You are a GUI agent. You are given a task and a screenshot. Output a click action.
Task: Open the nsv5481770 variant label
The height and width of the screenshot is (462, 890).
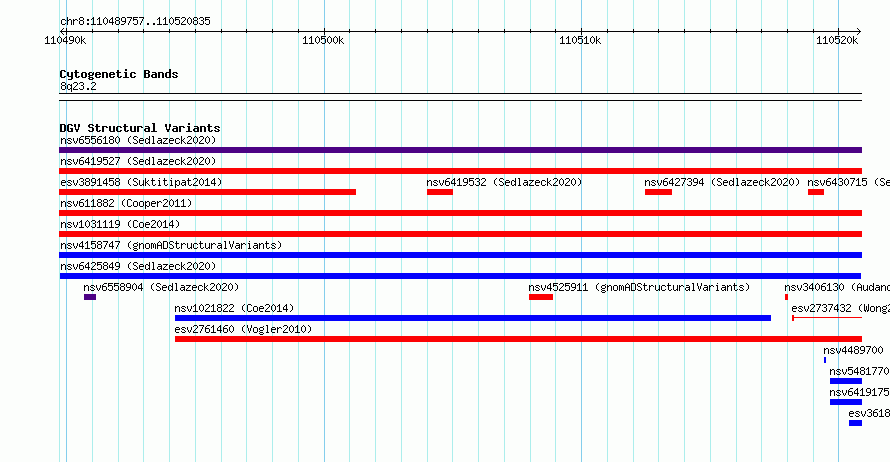(859, 371)
